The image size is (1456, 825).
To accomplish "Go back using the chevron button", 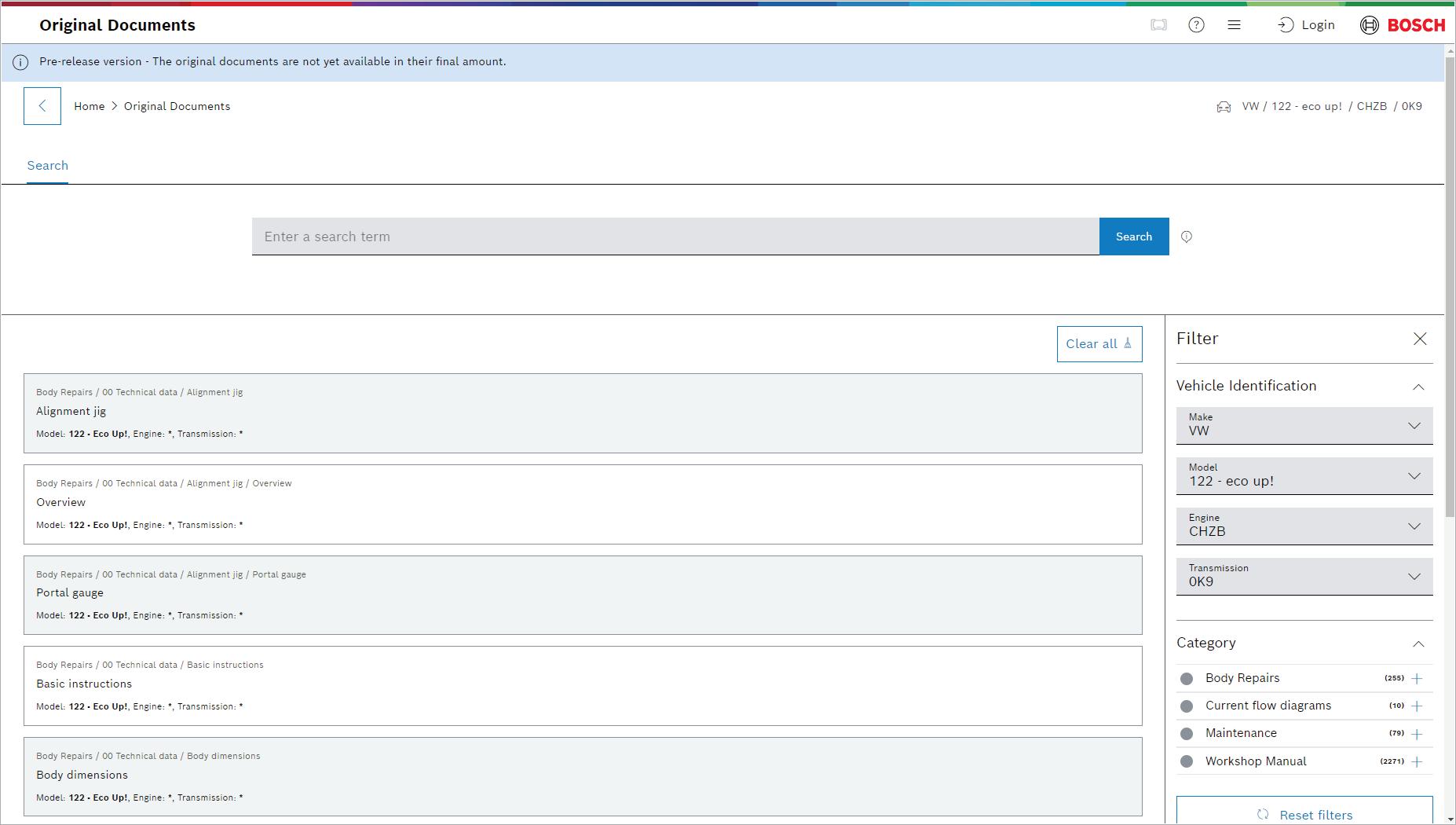I will click(42, 106).
